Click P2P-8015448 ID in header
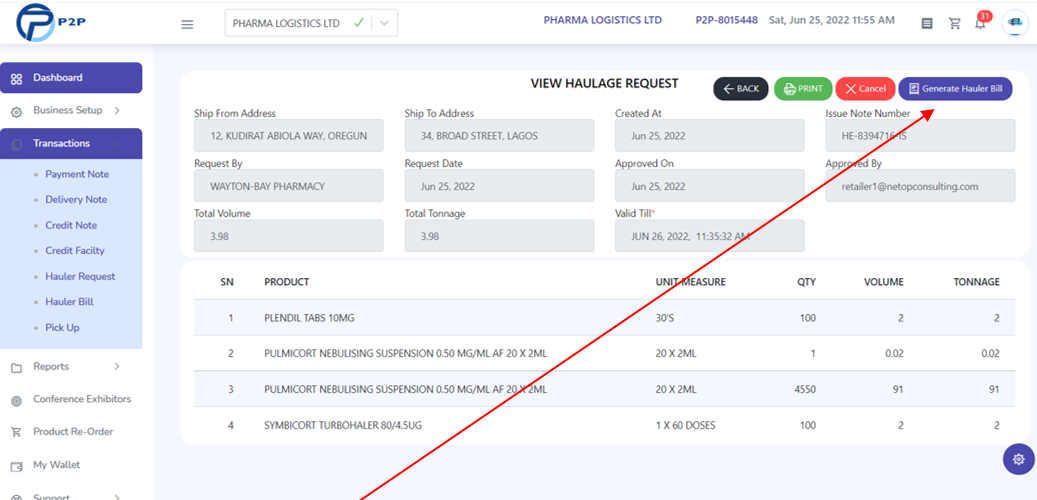The height and width of the screenshot is (500, 1037). tap(726, 20)
